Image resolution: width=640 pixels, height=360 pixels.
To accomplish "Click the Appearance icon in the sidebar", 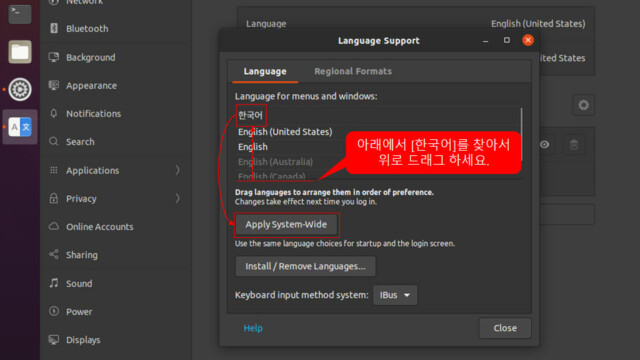I will click(x=54, y=85).
